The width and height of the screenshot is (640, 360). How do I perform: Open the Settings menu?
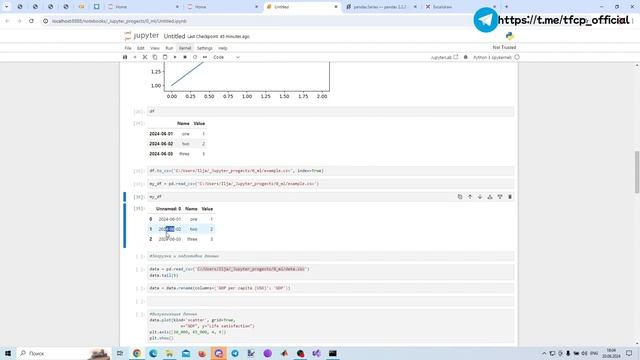(204, 48)
